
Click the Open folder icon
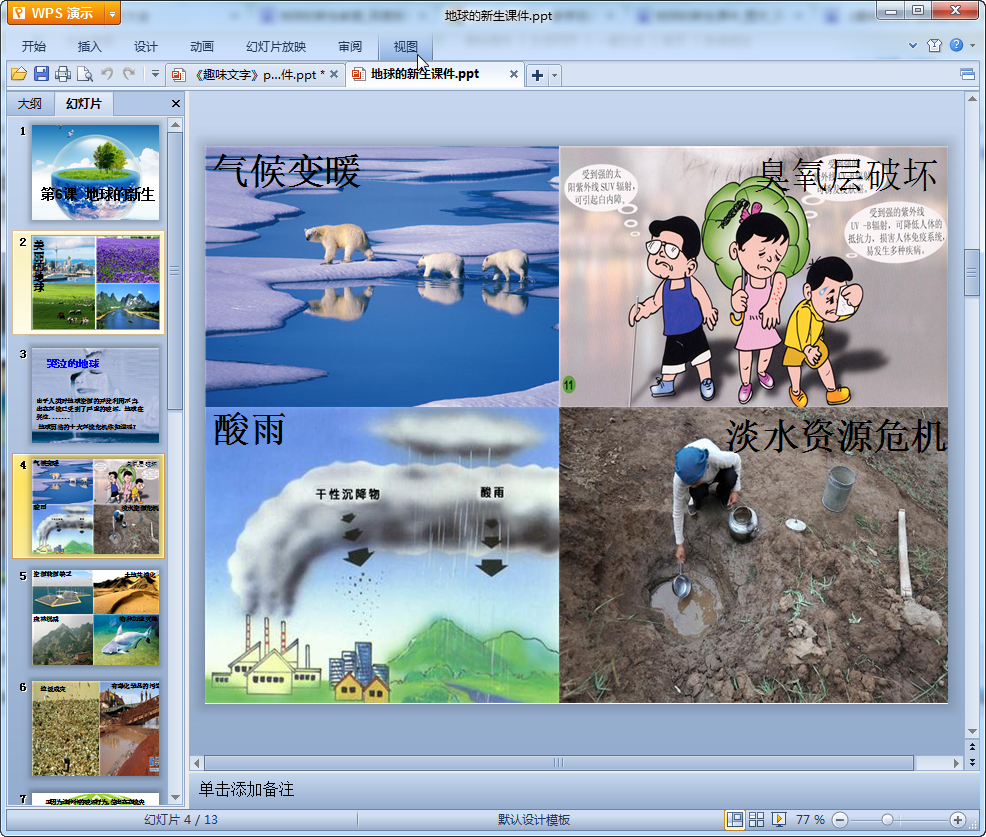tap(19, 74)
